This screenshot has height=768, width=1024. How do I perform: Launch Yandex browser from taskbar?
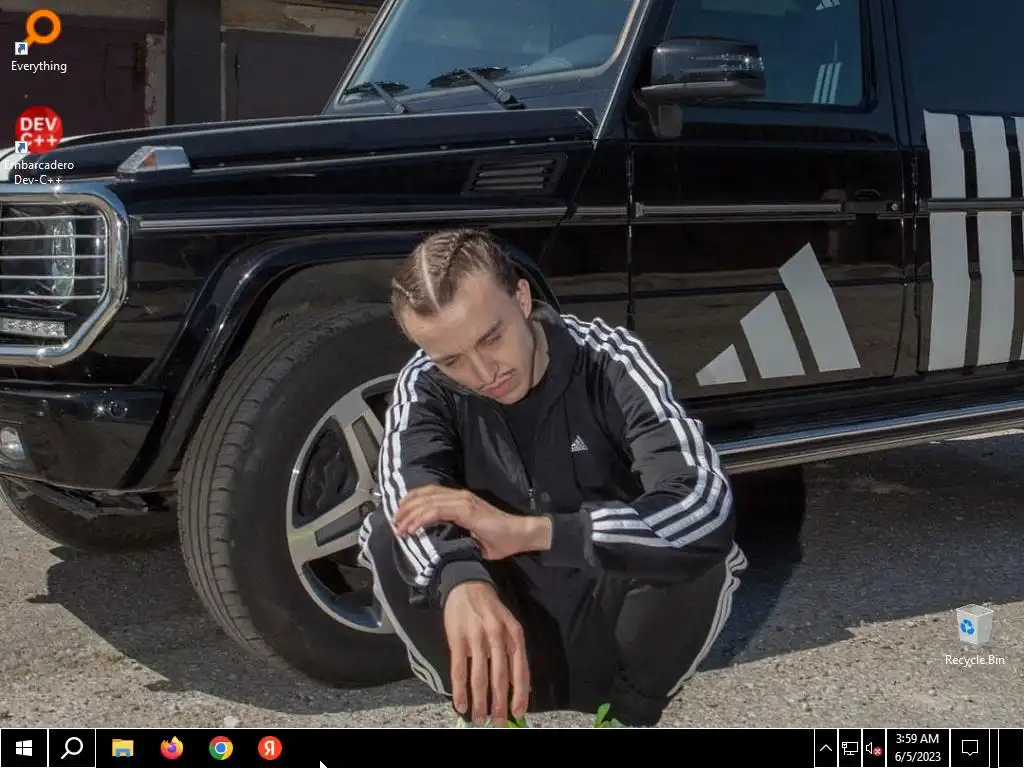click(x=270, y=748)
